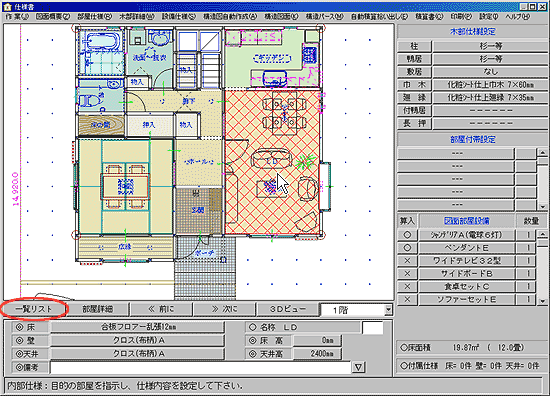
Task: Select the washbasin in 洗面脱衣 room
Action: (x=160, y=37)
